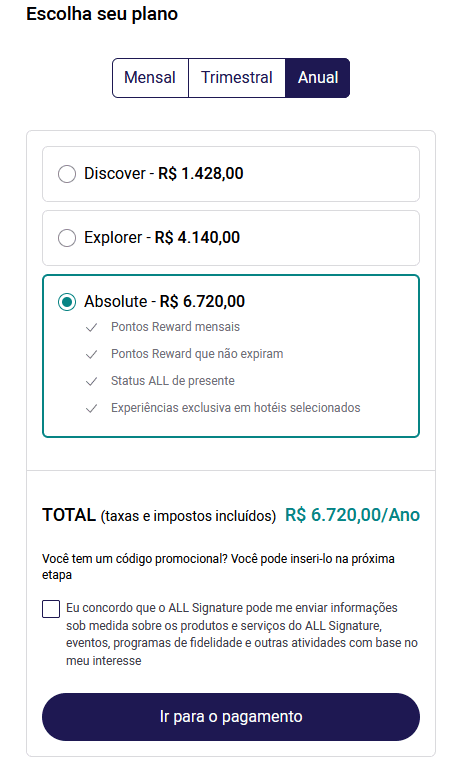Switch to the Trimestral billing tab
This screenshot has height=767, width=458.
click(237, 78)
